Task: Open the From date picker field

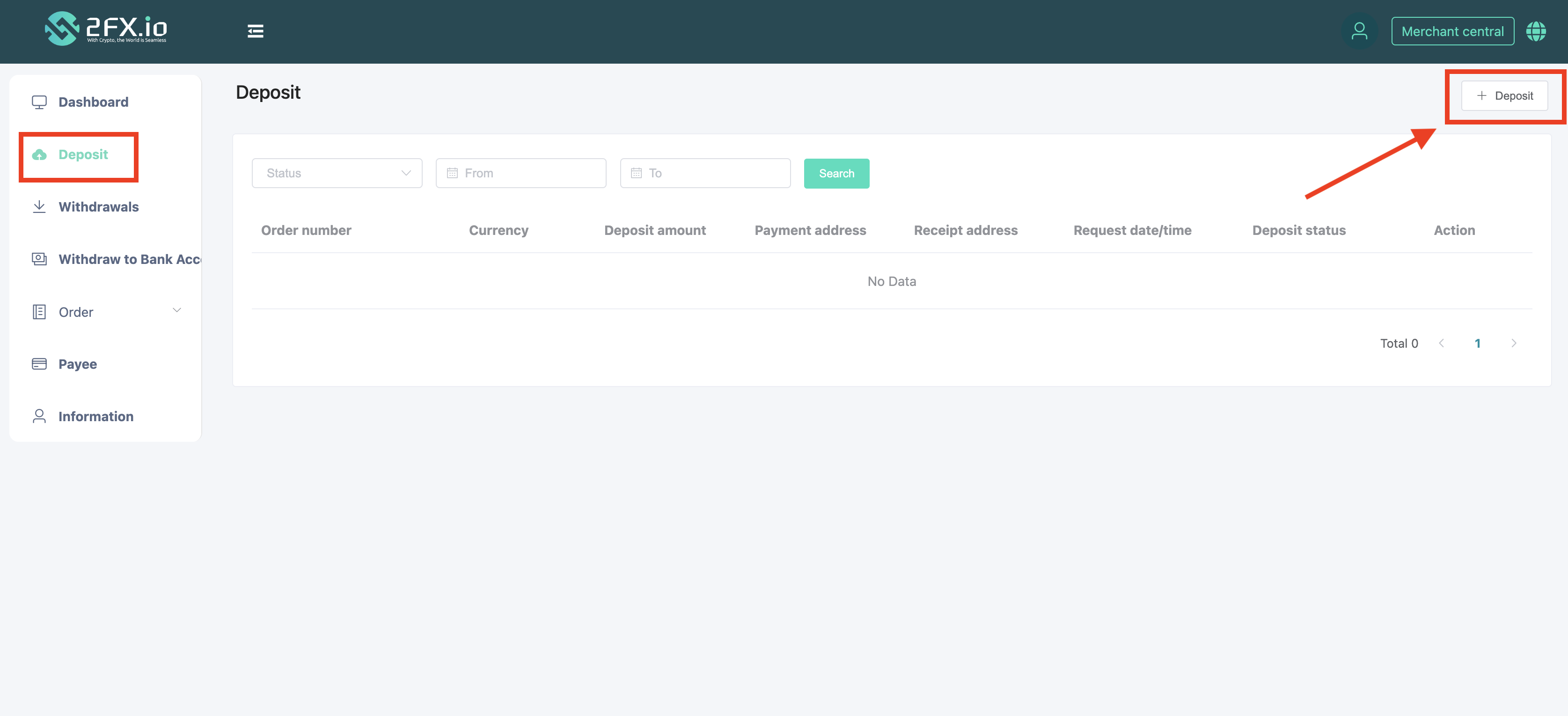Action: (x=520, y=173)
